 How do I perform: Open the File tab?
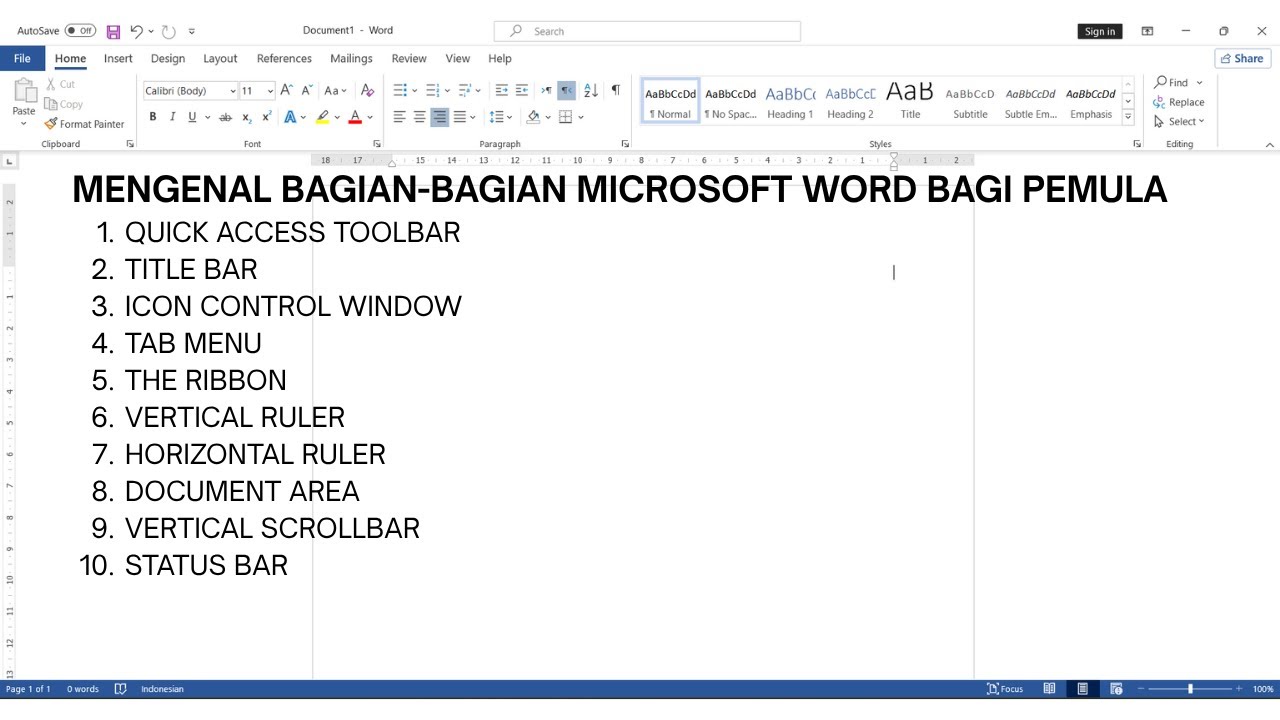point(22,59)
